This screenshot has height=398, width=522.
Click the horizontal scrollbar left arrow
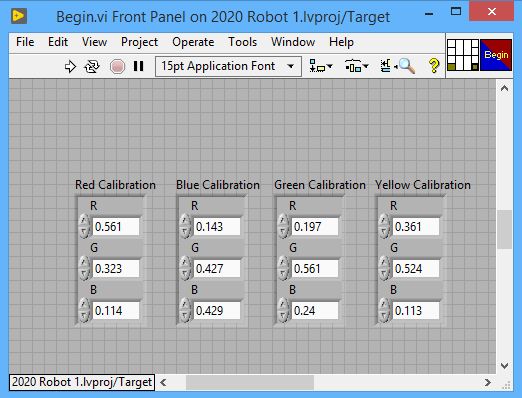(x=163, y=382)
